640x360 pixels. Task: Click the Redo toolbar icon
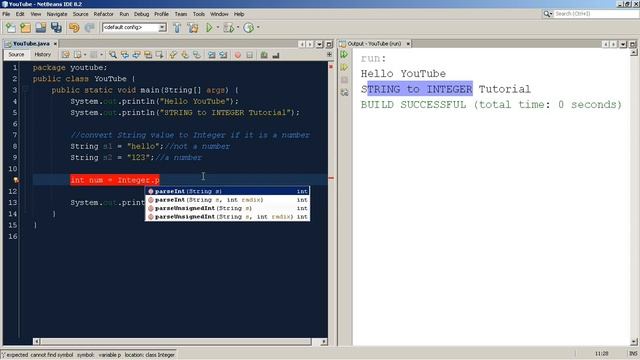pyautogui.click(x=89, y=27)
